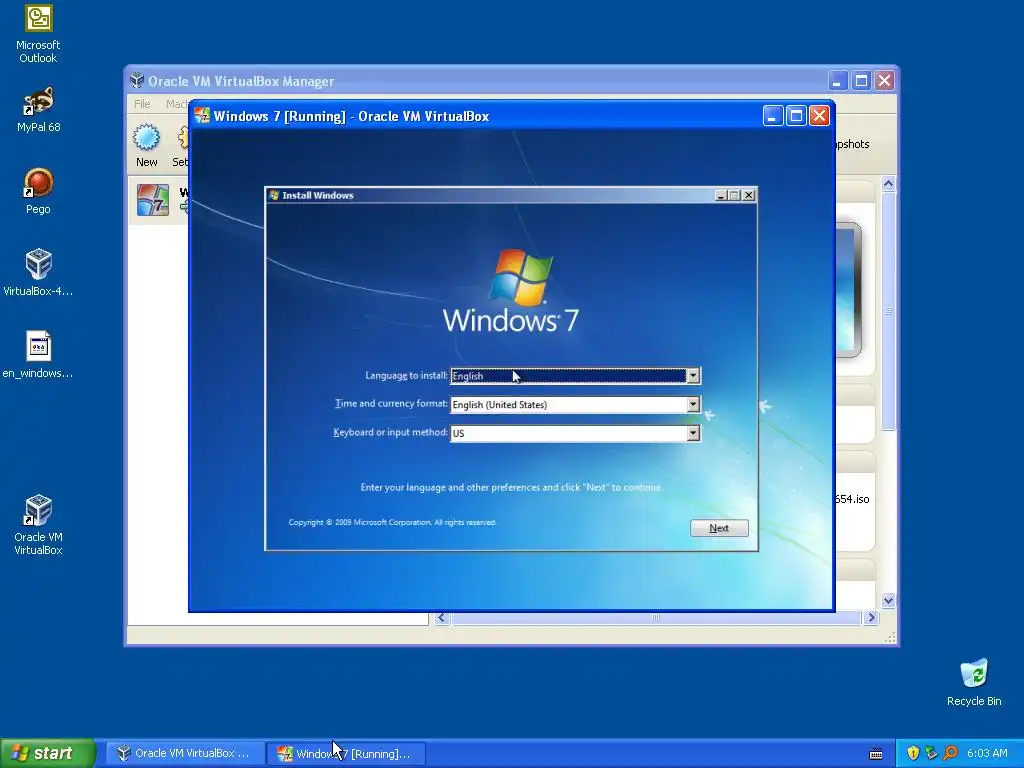Select the en_windows ISO file icon
This screenshot has width=1024, height=768.
click(x=38, y=355)
